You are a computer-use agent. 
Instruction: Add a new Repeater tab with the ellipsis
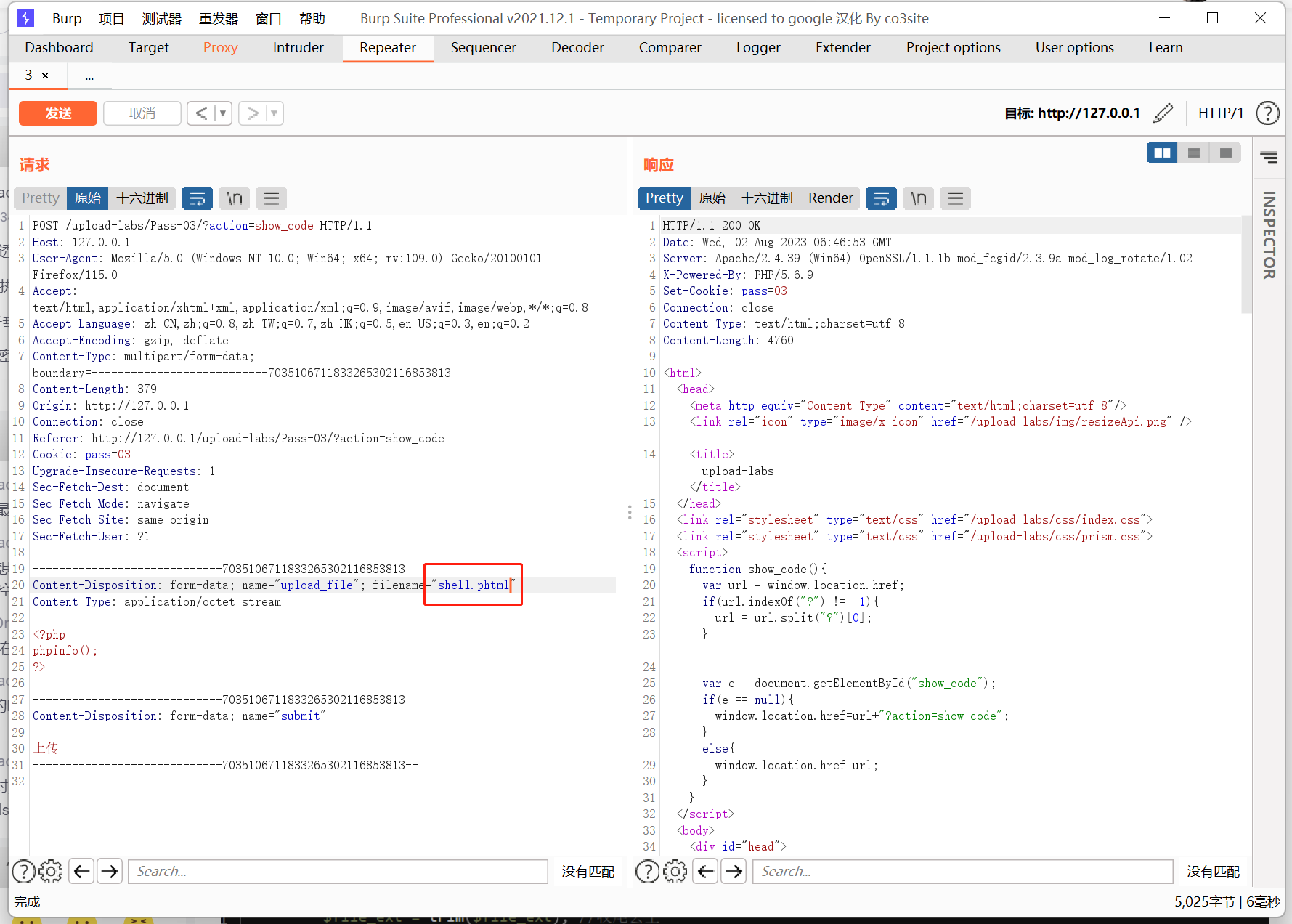(x=89, y=76)
